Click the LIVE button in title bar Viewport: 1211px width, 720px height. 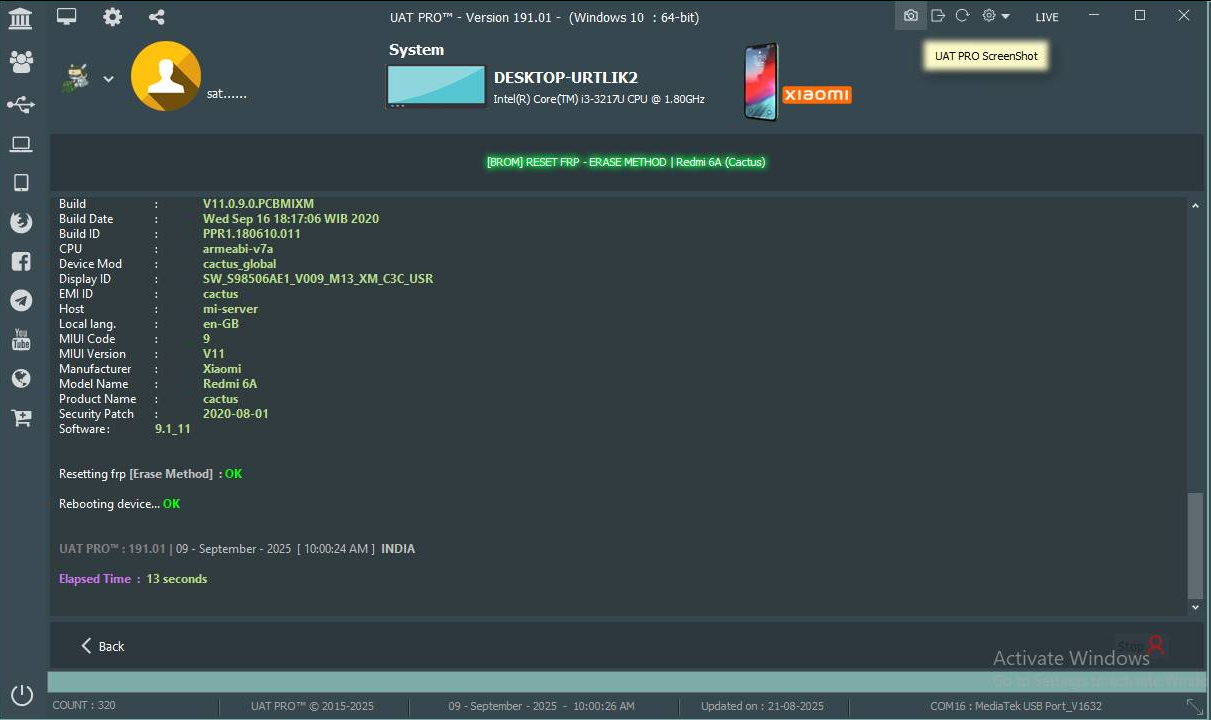[x=1047, y=17]
